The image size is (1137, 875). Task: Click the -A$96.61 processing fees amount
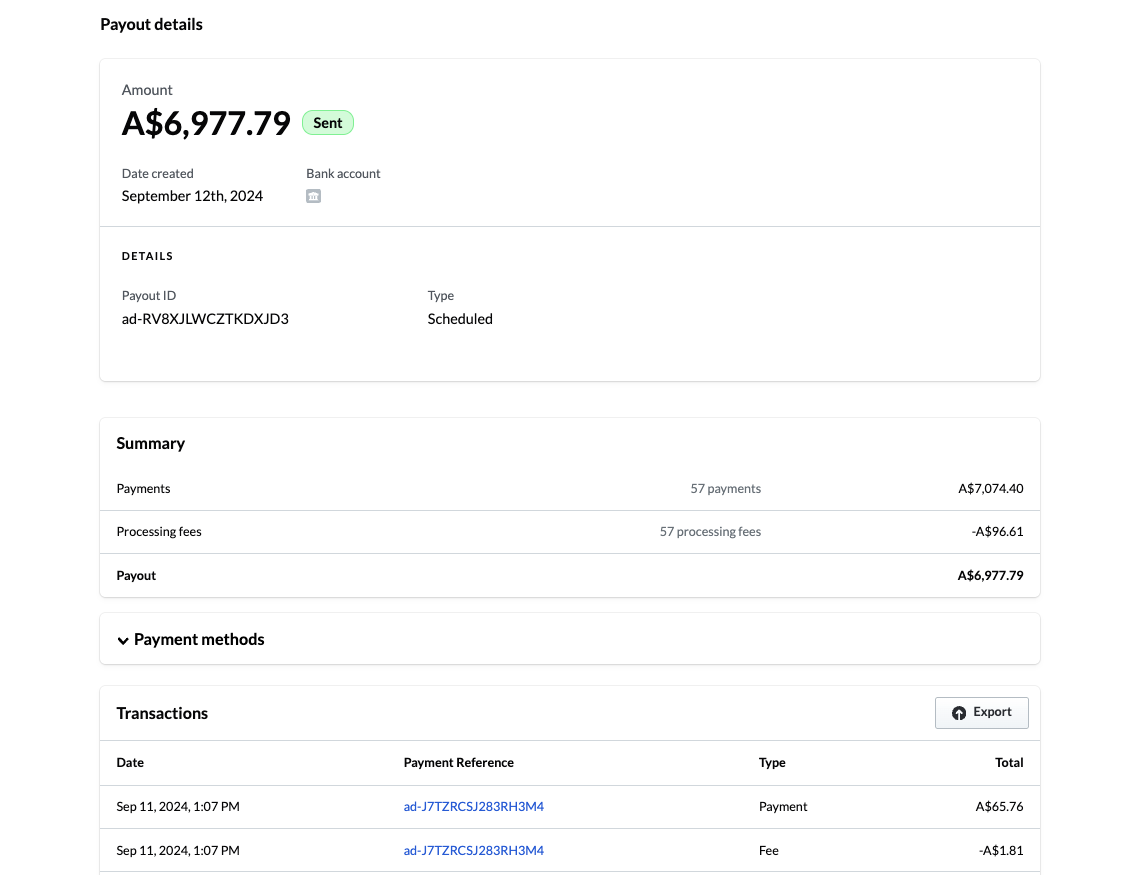pos(997,531)
